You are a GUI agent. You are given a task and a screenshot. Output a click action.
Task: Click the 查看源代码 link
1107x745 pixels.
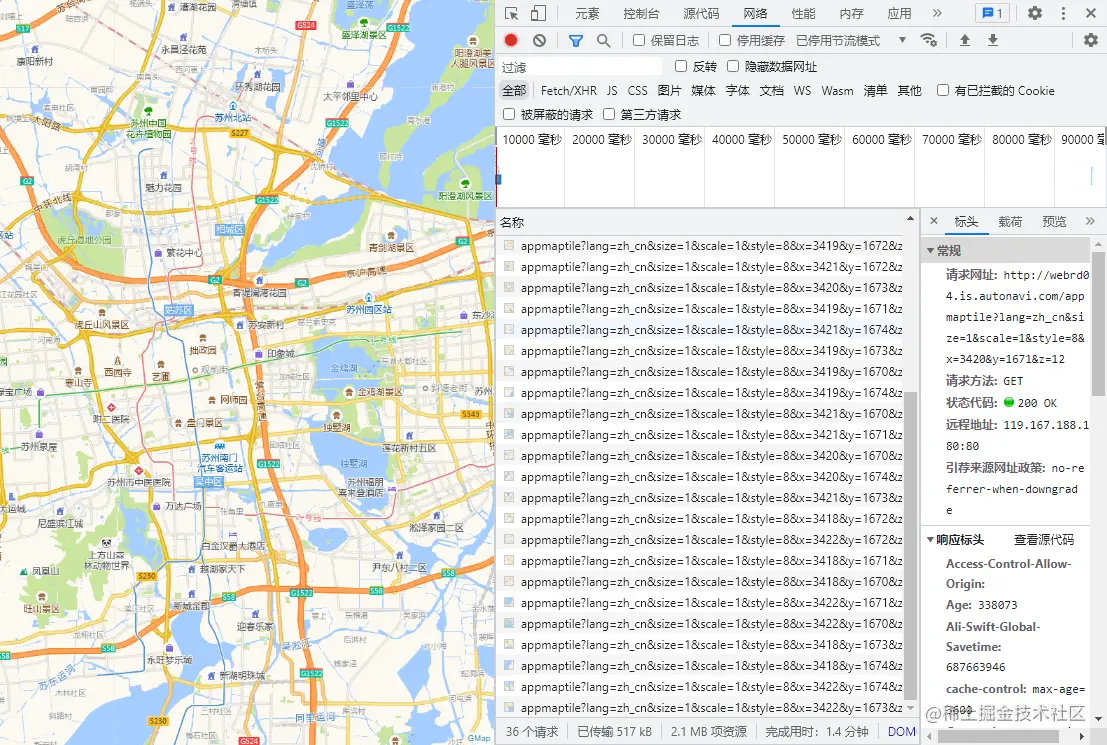[1044, 539]
